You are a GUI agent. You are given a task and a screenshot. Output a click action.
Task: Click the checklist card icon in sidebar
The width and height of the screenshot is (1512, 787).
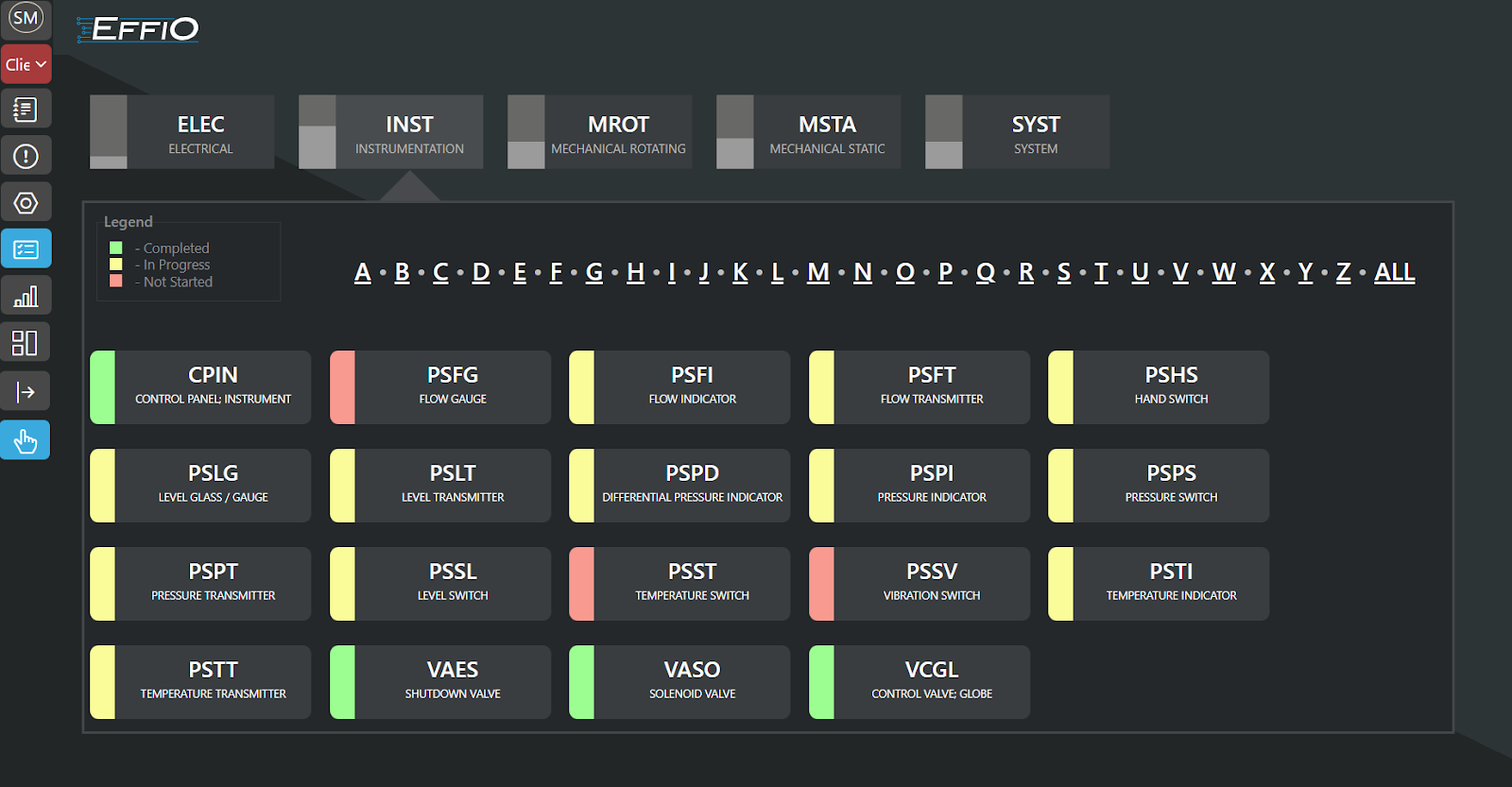(26, 249)
